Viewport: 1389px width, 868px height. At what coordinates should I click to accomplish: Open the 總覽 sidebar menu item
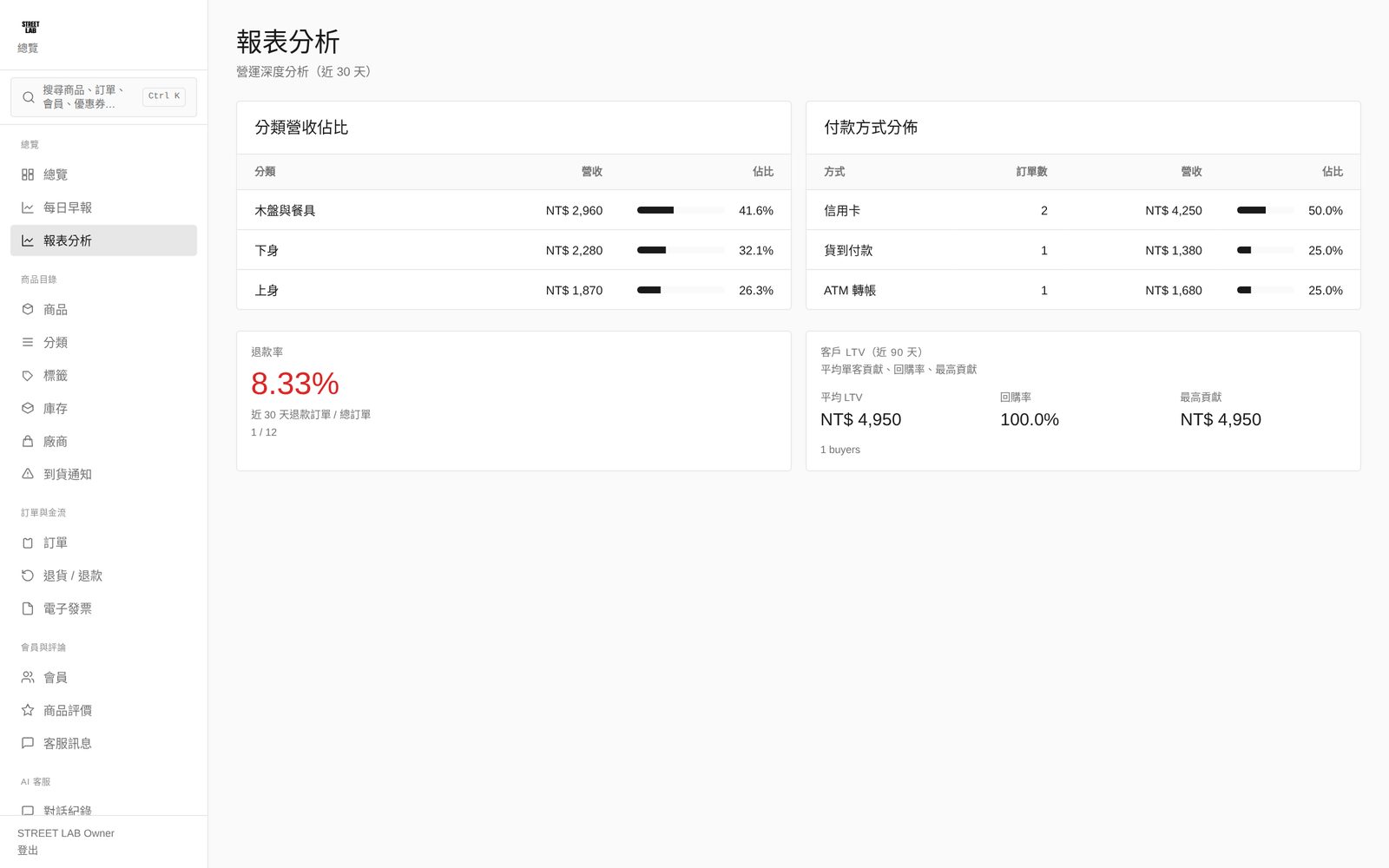[x=103, y=174]
